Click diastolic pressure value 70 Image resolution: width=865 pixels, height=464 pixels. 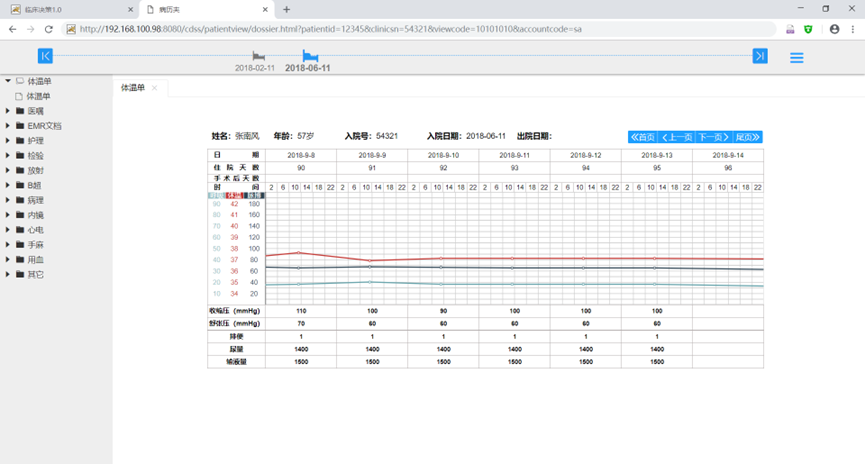point(301,324)
